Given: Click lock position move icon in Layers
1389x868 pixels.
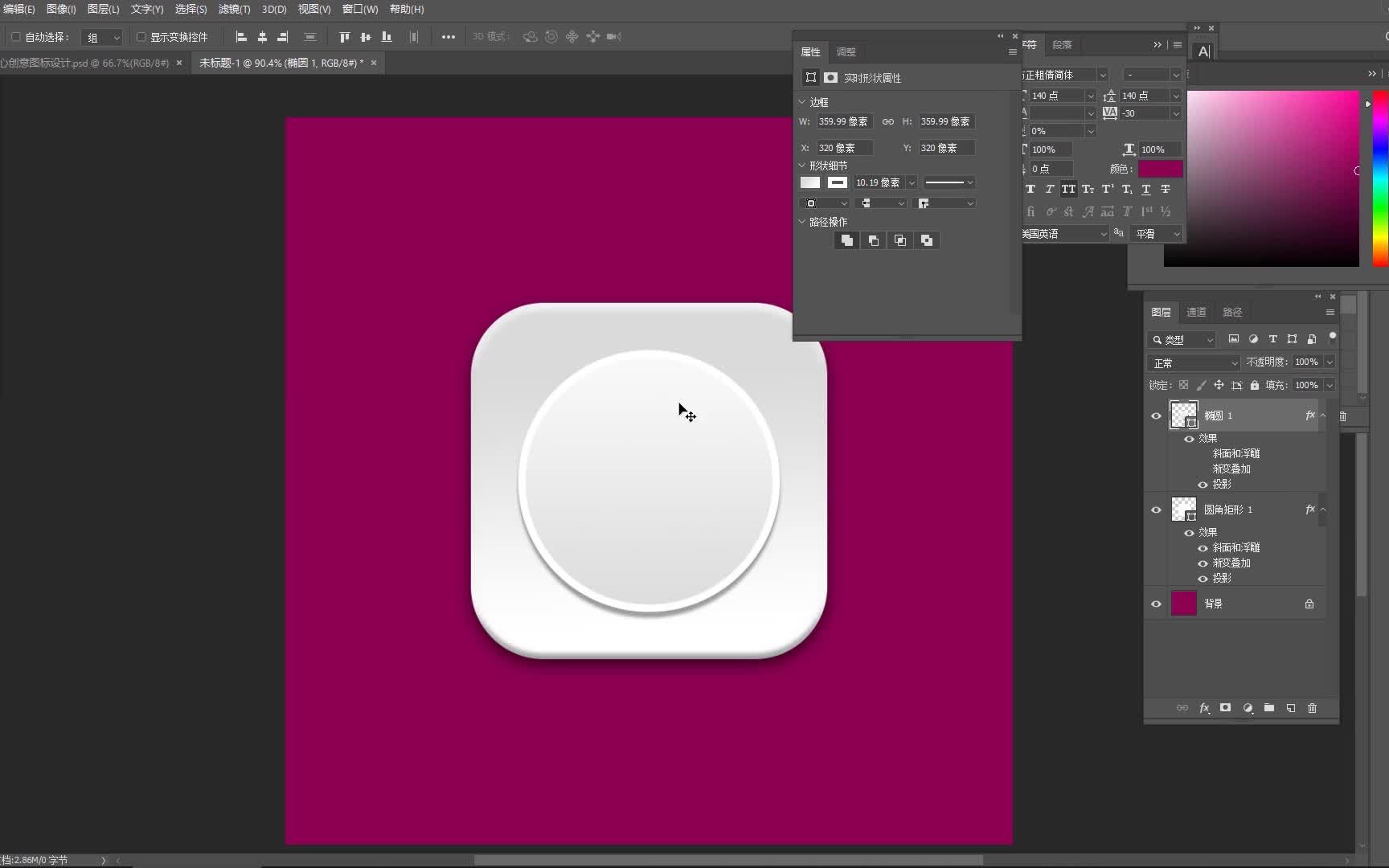Looking at the screenshot, I should pos(1219,385).
